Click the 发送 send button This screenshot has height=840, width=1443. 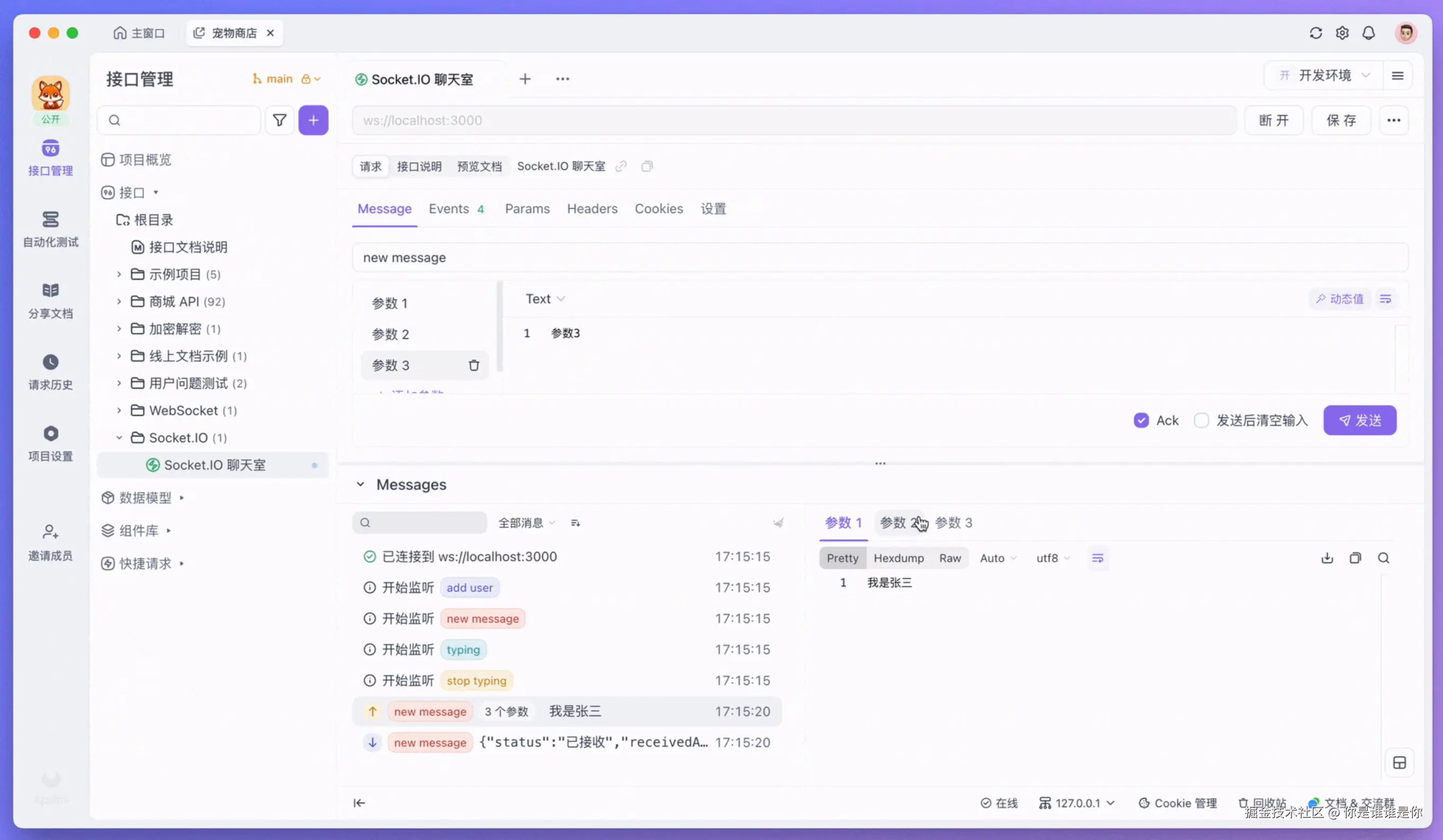point(1359,421)
